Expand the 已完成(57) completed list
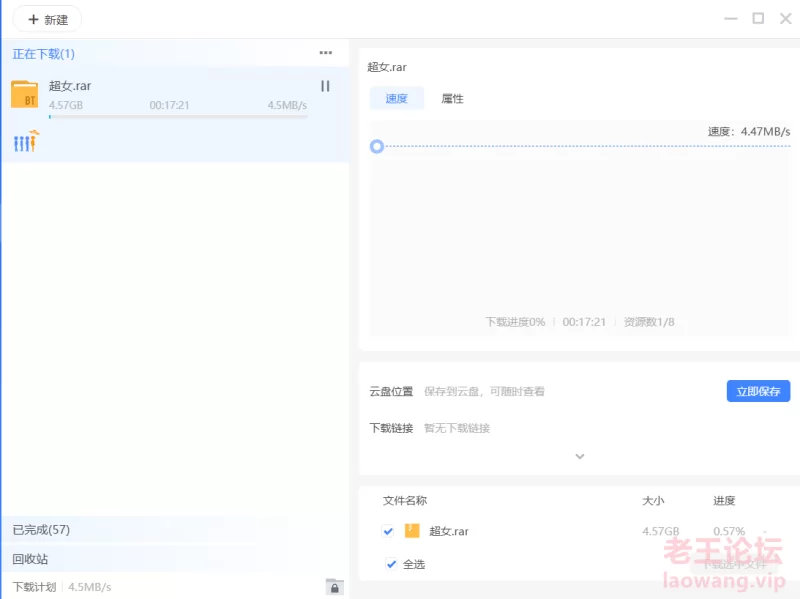The image size is (800, 599). (x=41, y=529)
